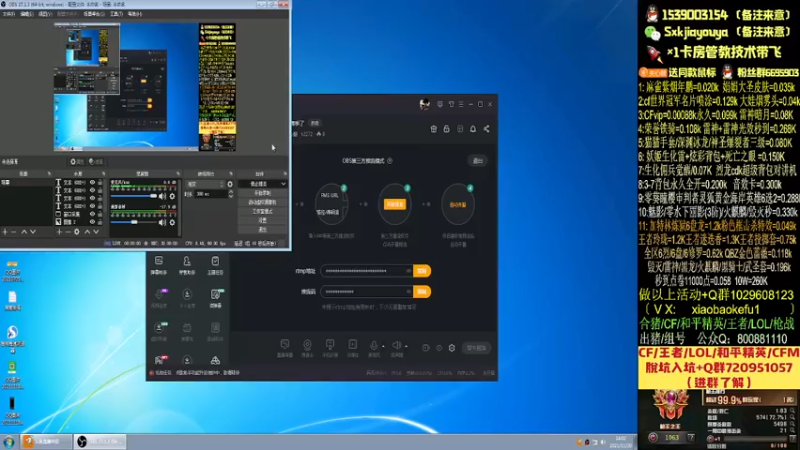
Task: Pop out Audio Mixer dock via header icon
Action: [178, 174]
